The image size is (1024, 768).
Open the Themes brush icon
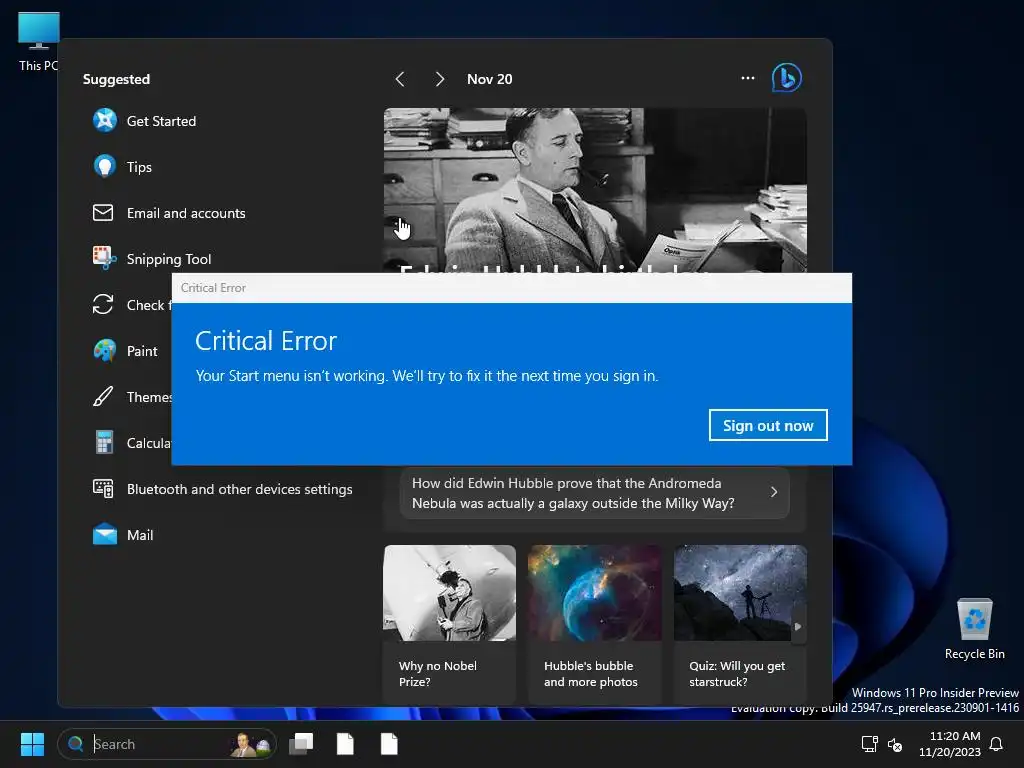tap(103, 396)
